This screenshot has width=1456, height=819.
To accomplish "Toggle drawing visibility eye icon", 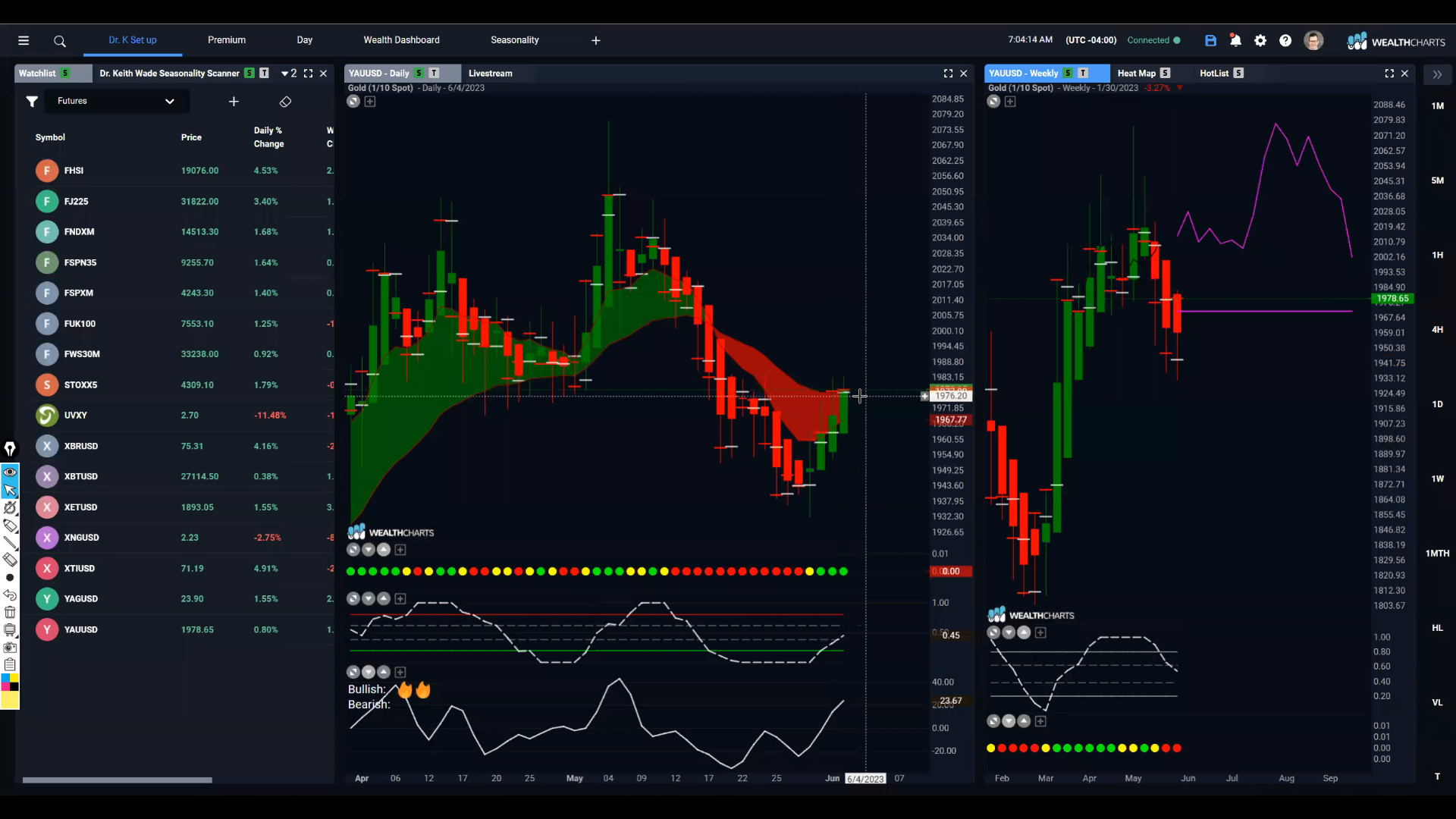I will point(10,472).
